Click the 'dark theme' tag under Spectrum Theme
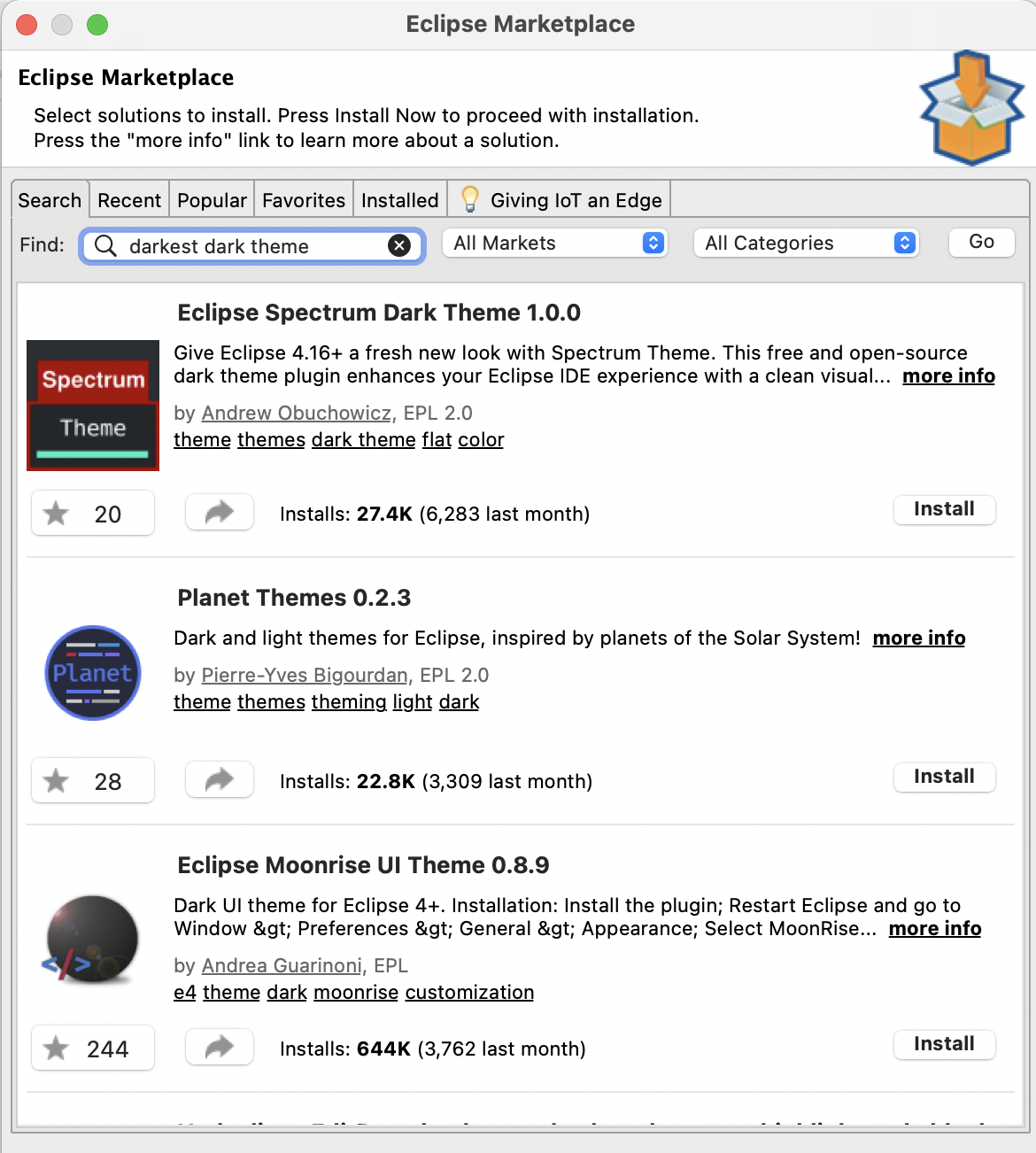This screenshot has width=1036, height=1153. point(364,439)
